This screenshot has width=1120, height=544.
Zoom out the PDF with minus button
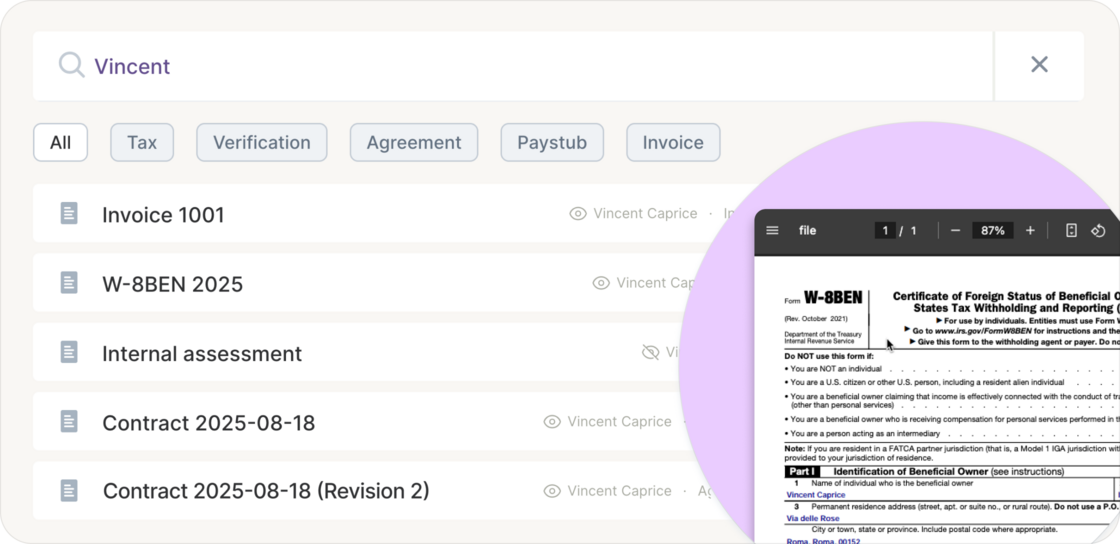pos(955,231)
